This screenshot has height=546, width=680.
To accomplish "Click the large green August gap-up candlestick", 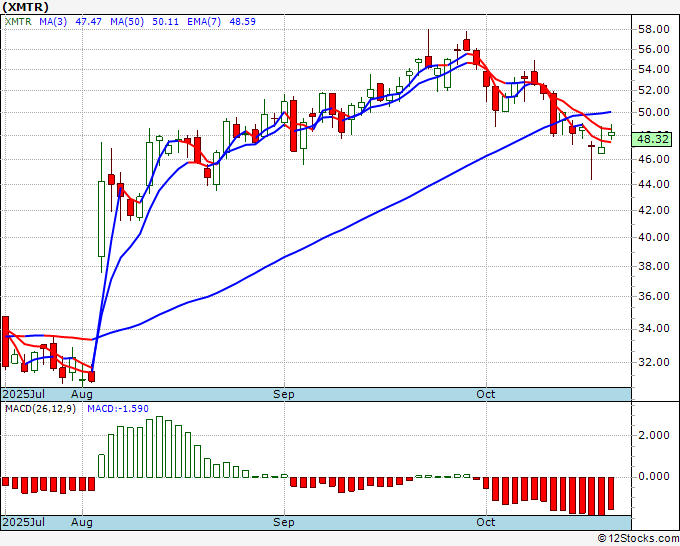I will [101, 219].
